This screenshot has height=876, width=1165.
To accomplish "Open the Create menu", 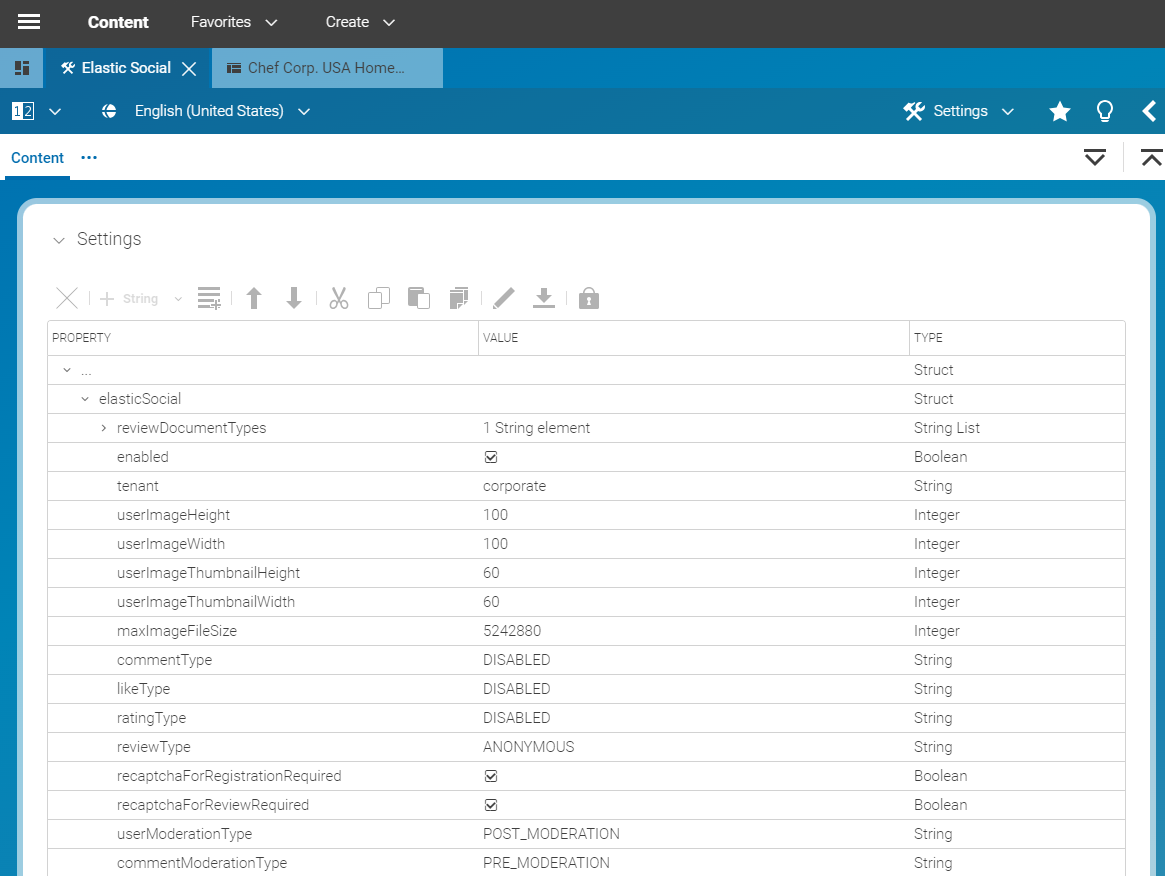I will point(359,22).
